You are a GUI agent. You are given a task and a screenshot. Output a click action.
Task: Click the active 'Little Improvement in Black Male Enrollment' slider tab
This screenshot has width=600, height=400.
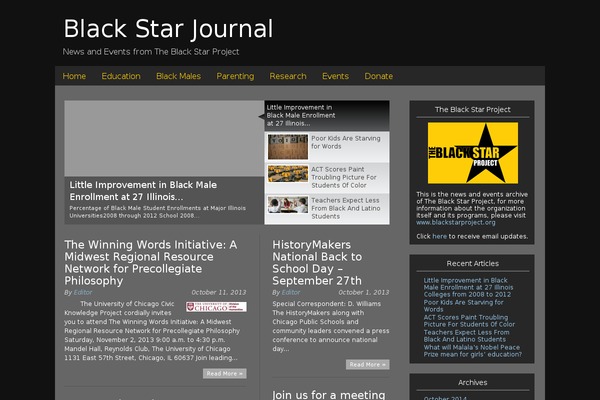(x=327, y=116)
